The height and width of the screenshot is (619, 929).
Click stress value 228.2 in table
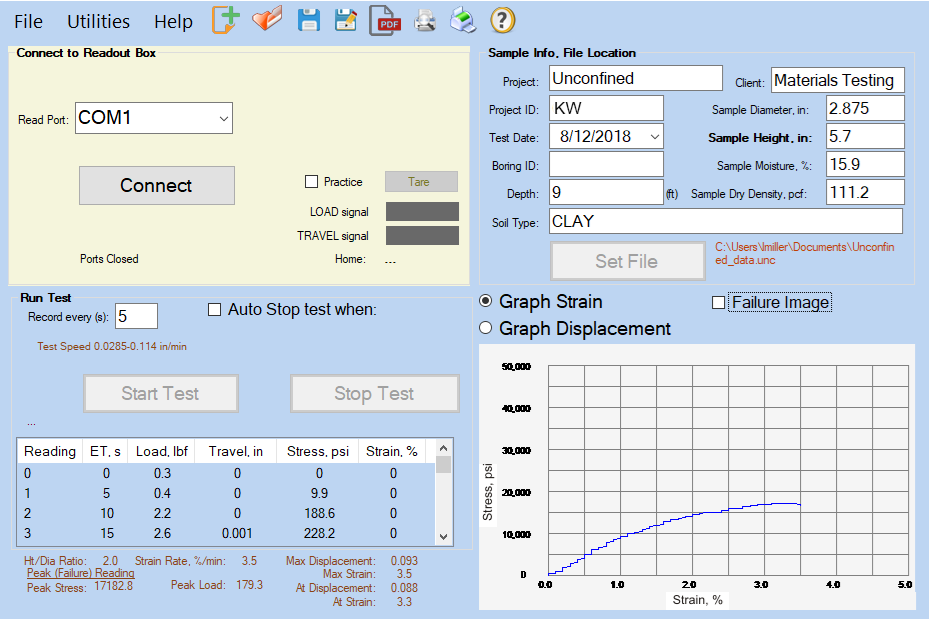(319, 534)
